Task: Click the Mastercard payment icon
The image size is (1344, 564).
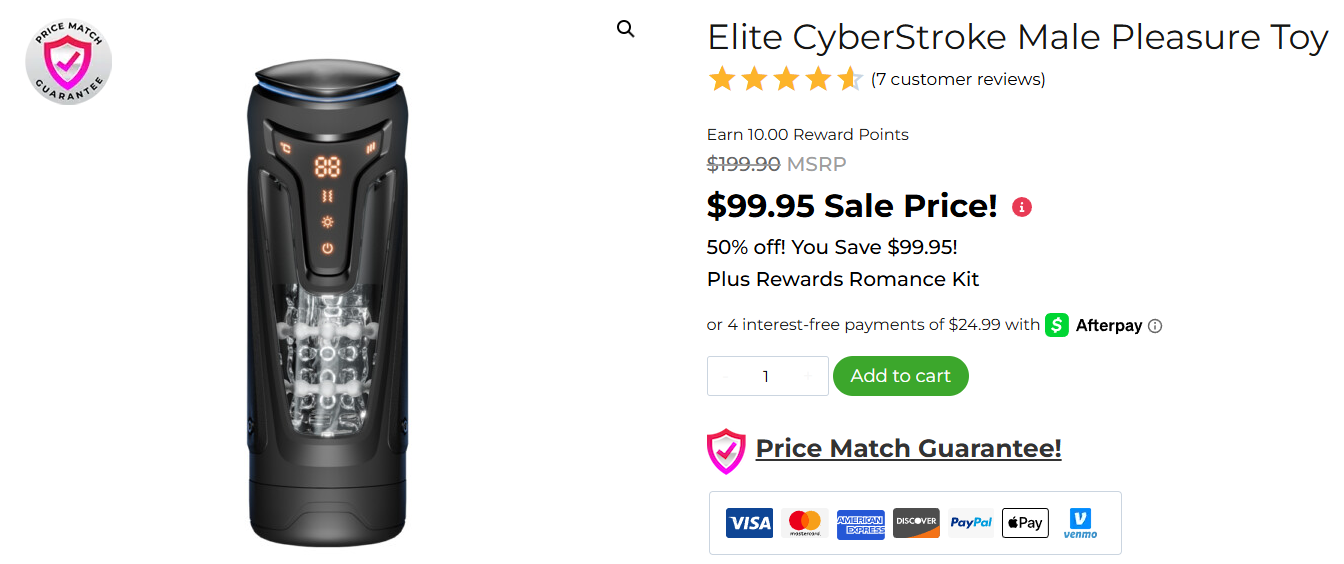Action: pos(804,522)
